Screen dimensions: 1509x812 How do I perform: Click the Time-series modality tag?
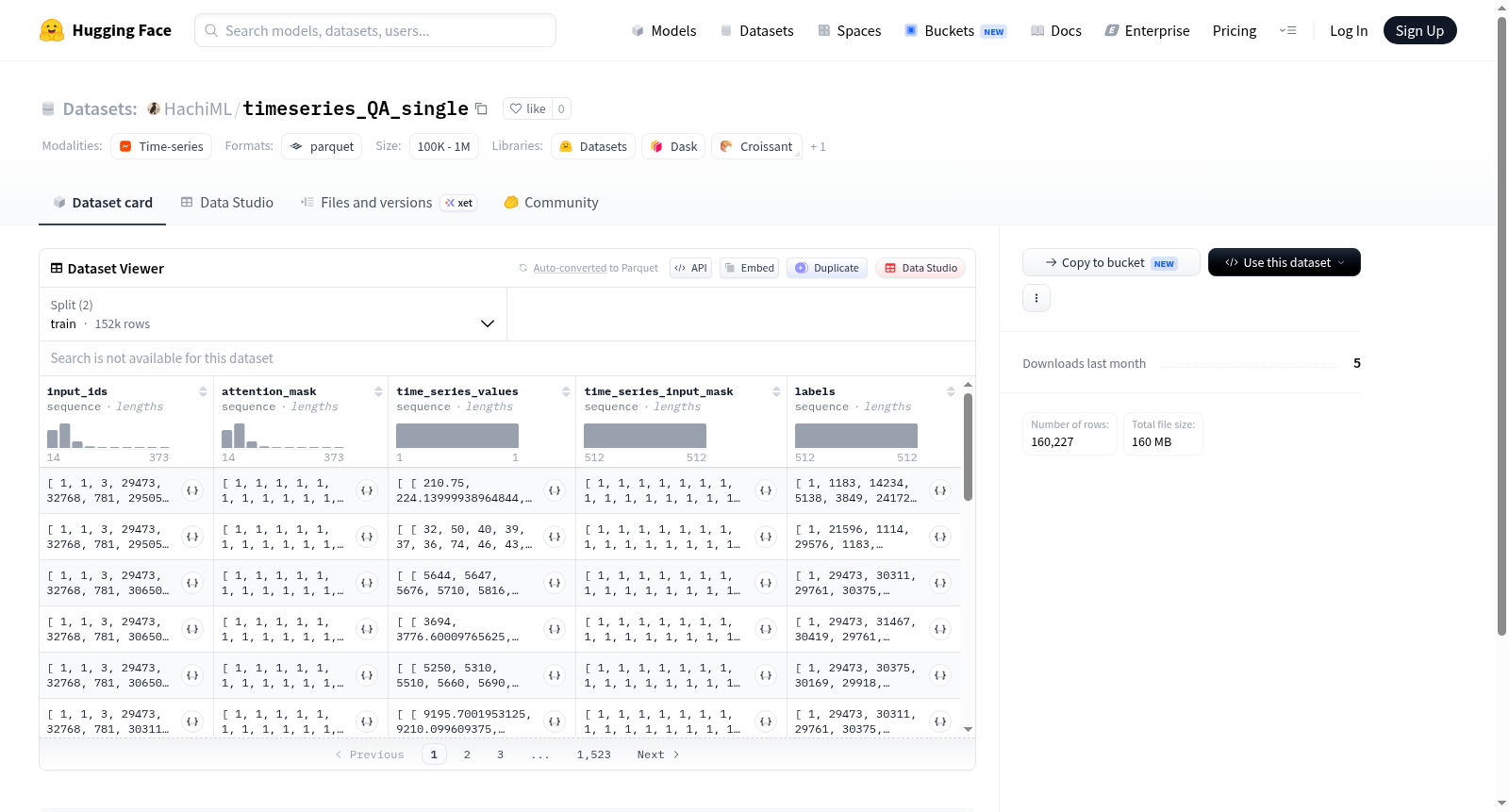[161, 146]
